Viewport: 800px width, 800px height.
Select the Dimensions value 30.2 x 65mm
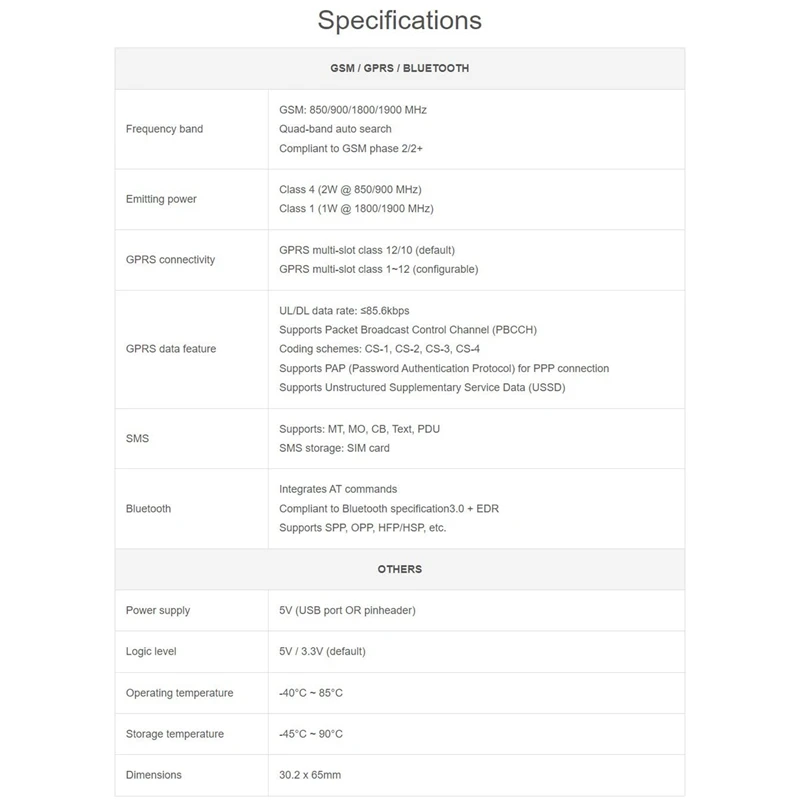(310, 775)
